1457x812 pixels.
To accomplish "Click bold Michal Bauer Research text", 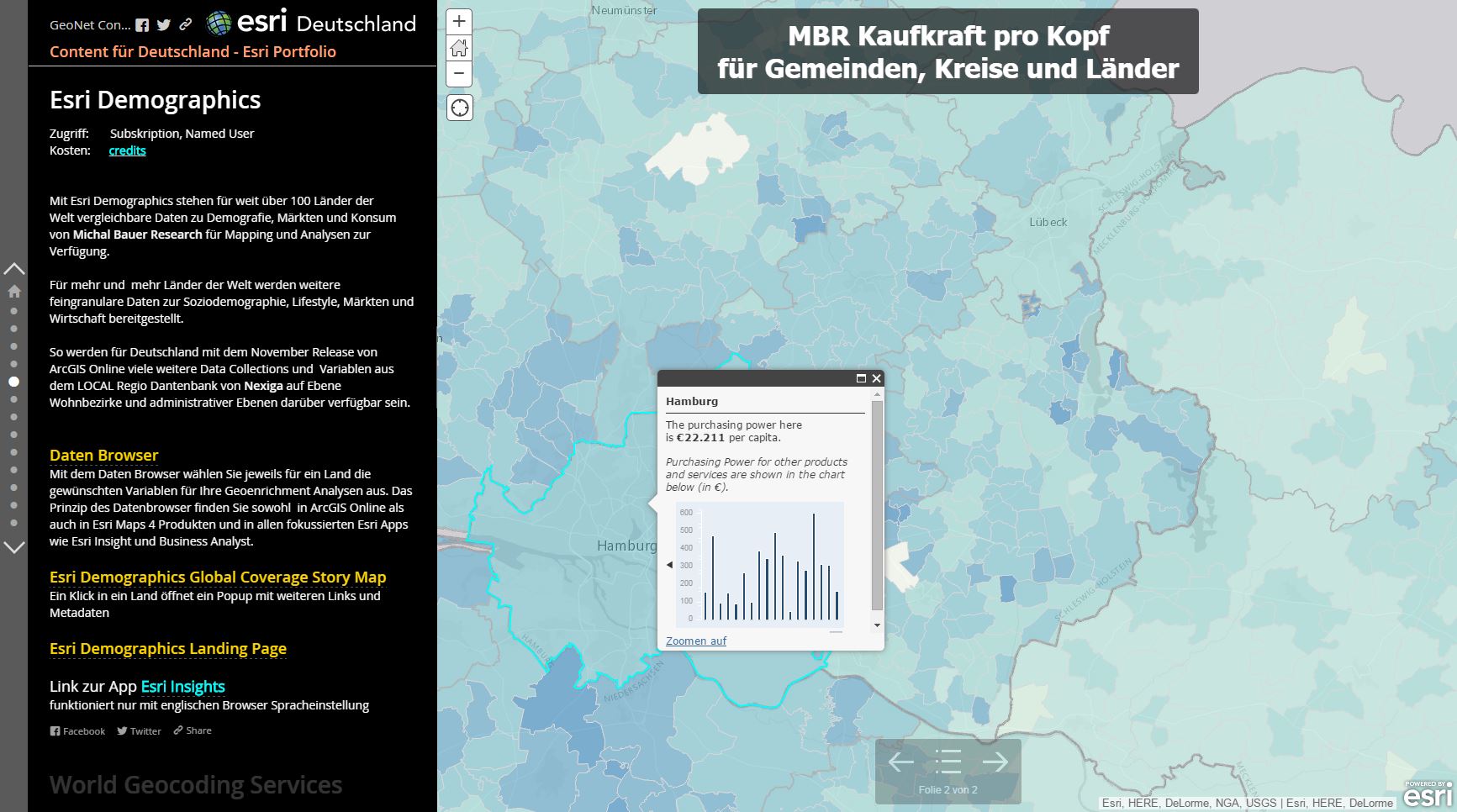I will point(138,235).
